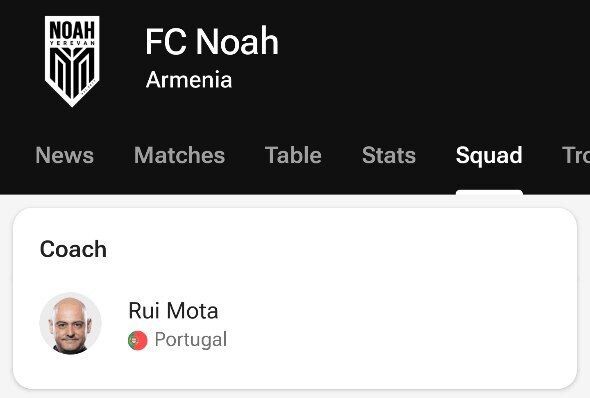Click empty space in the Coach card

click(395, 301)
